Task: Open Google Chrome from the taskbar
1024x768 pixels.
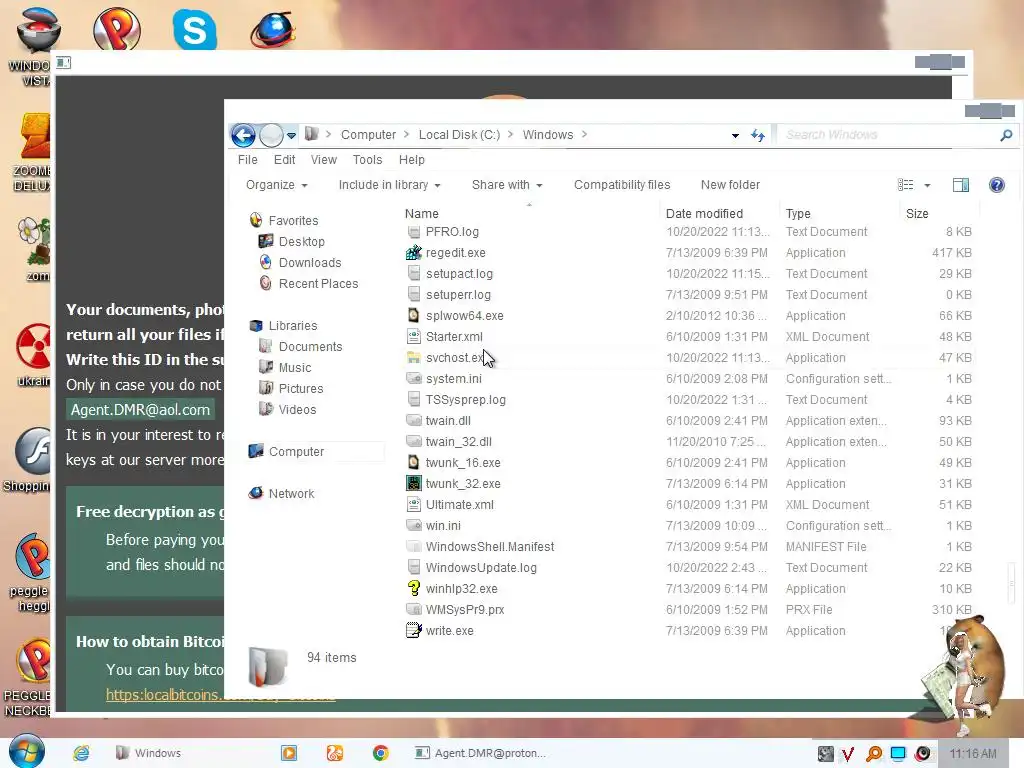Action: pyautogui.click(x=381, y=753)
